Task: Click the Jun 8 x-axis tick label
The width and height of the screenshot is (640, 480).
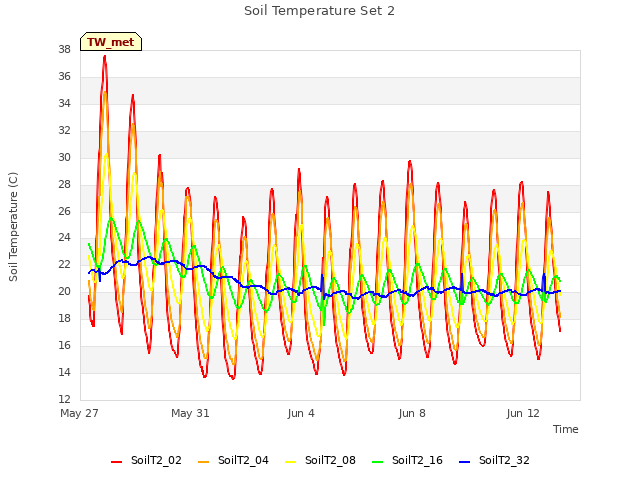Action: pyautogui.click(x=412, y=413)
